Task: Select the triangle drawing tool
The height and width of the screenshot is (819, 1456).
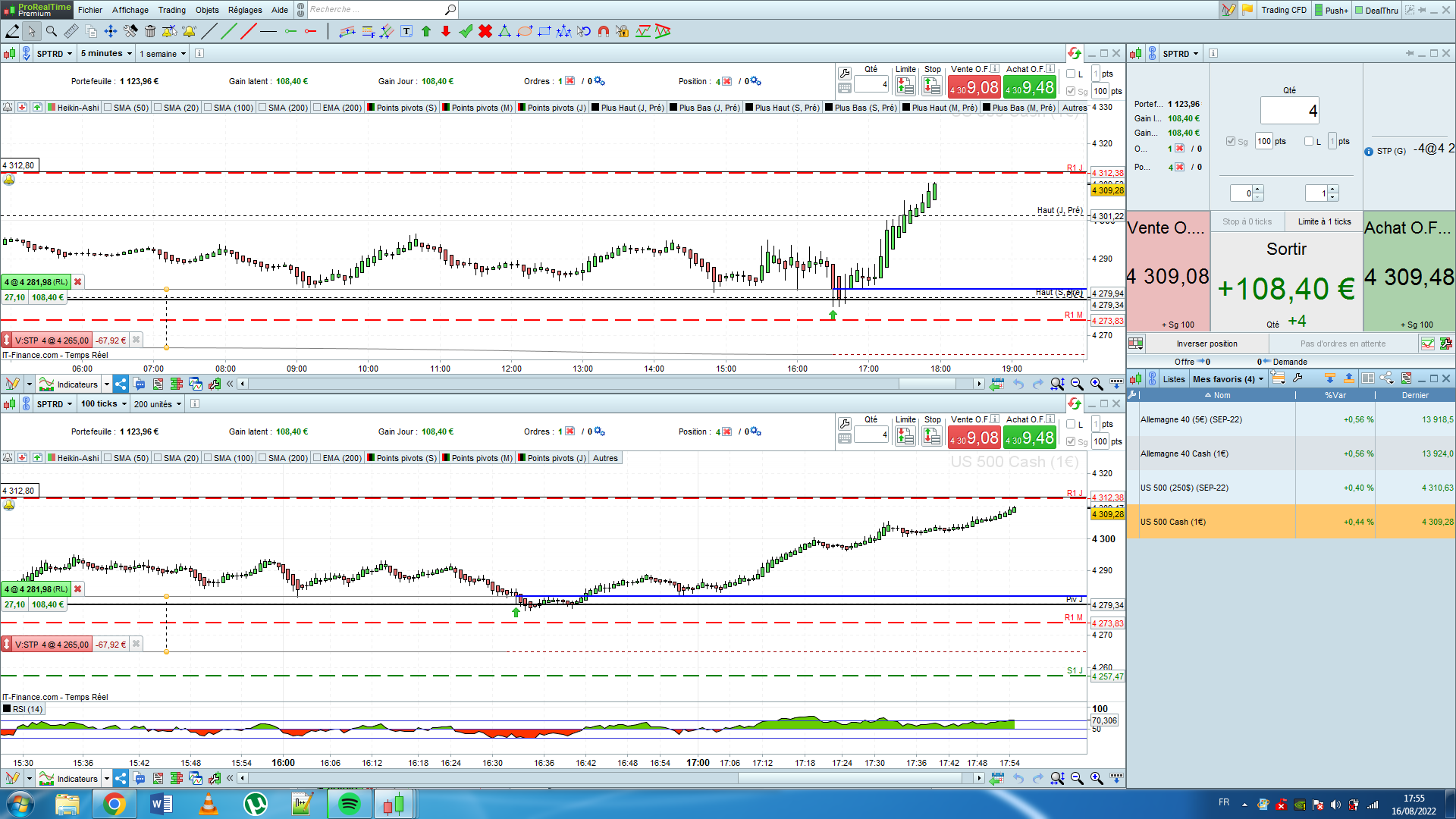Action: click(505, 31)
